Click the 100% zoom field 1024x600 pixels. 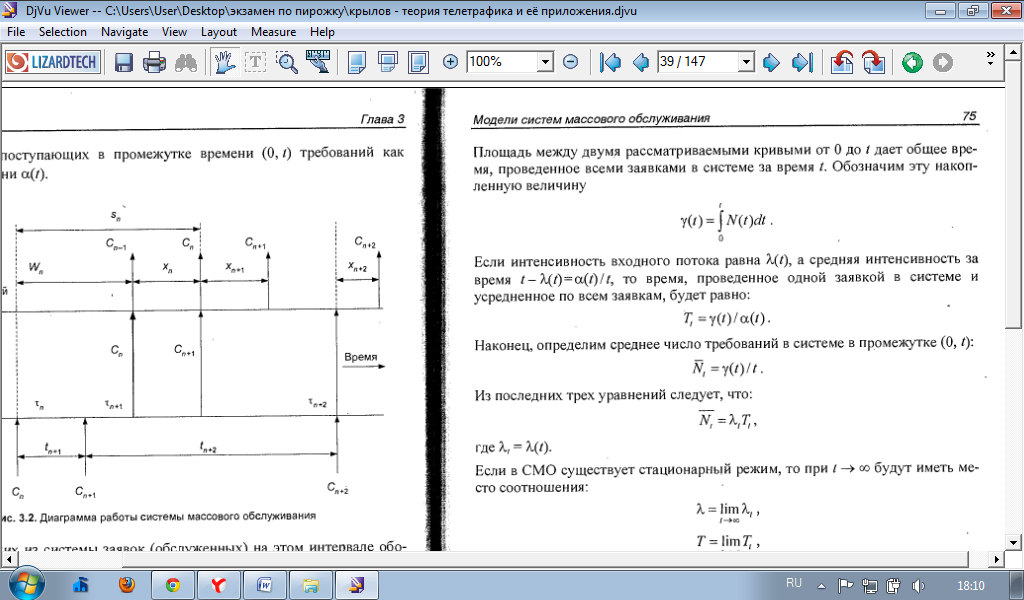(x=502, y=62)
